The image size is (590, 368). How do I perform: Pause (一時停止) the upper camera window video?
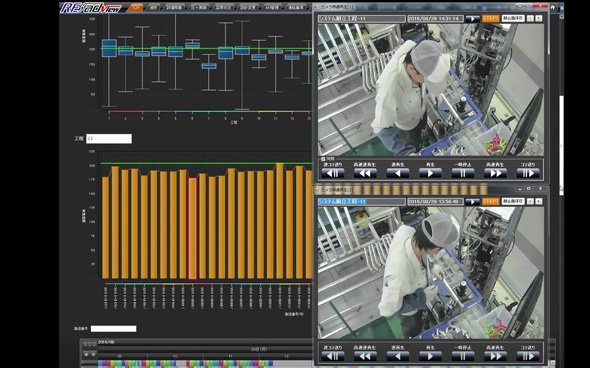[x=463, y=173]
